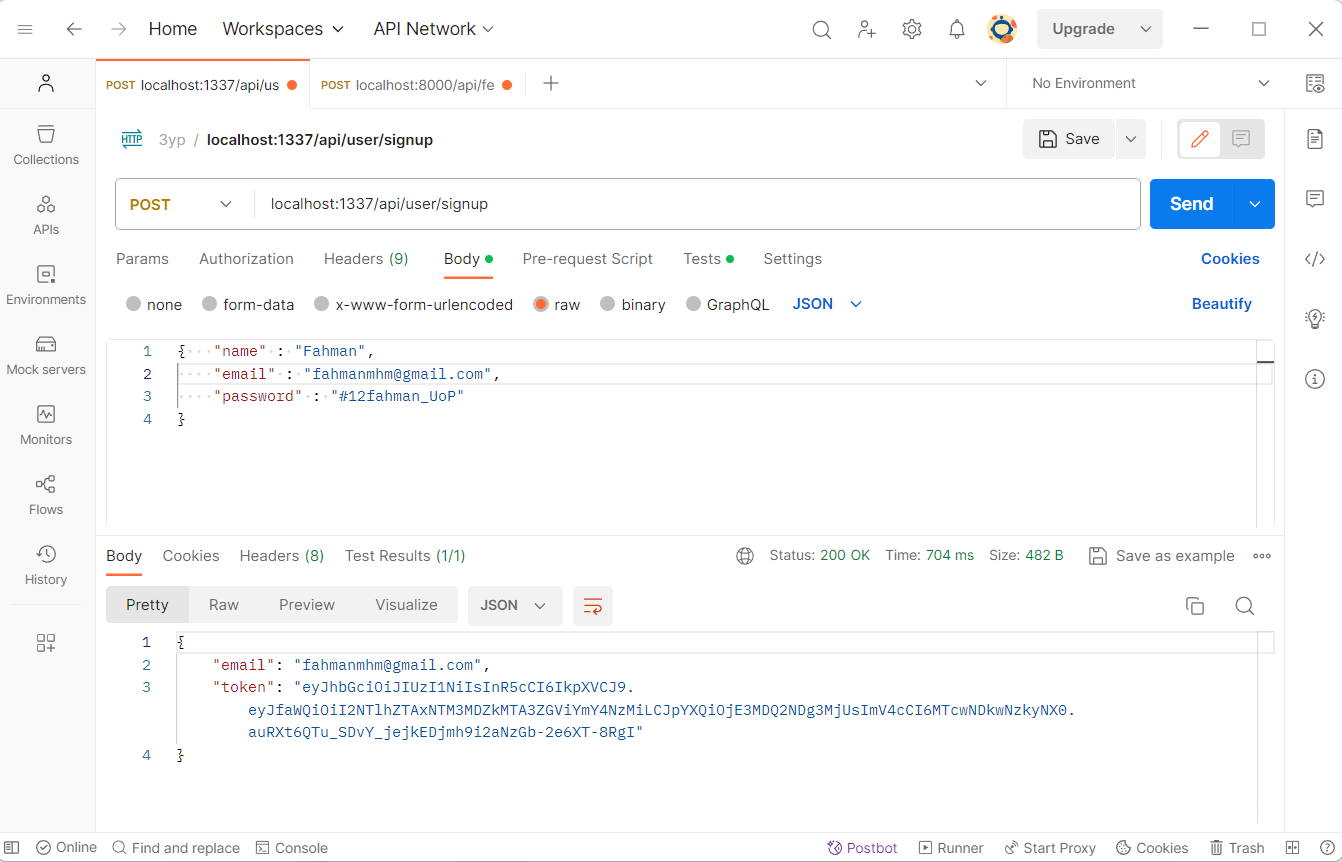Toggle the sidebar panel icon in status bar
This screenshot has width=1342, height=862.
[x=12, y=848]
